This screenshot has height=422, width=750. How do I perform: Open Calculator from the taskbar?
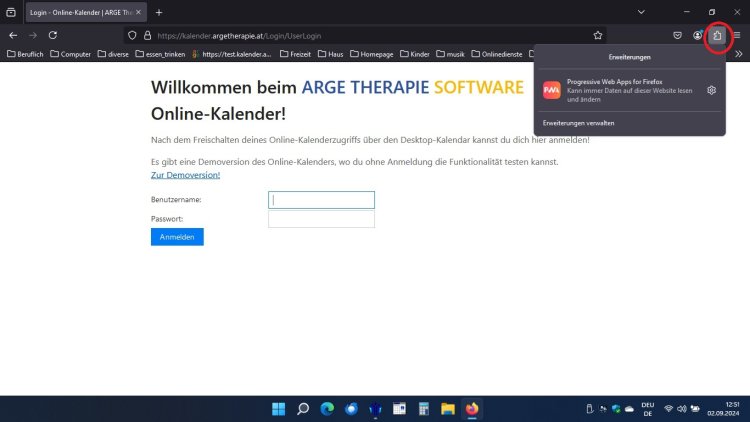click(423, 409)
